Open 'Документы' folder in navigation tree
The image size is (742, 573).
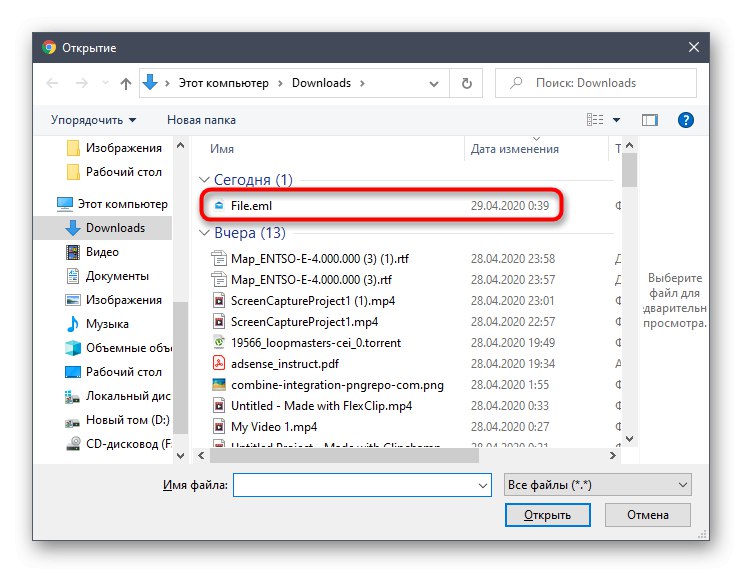tap(107, 276)
